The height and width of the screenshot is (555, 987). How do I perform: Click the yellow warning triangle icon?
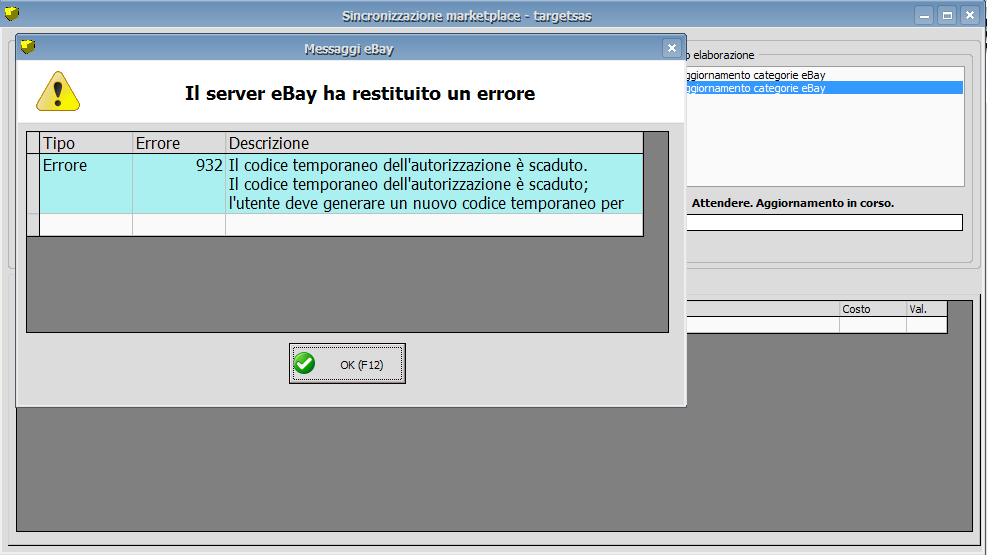tap(58, 92)
